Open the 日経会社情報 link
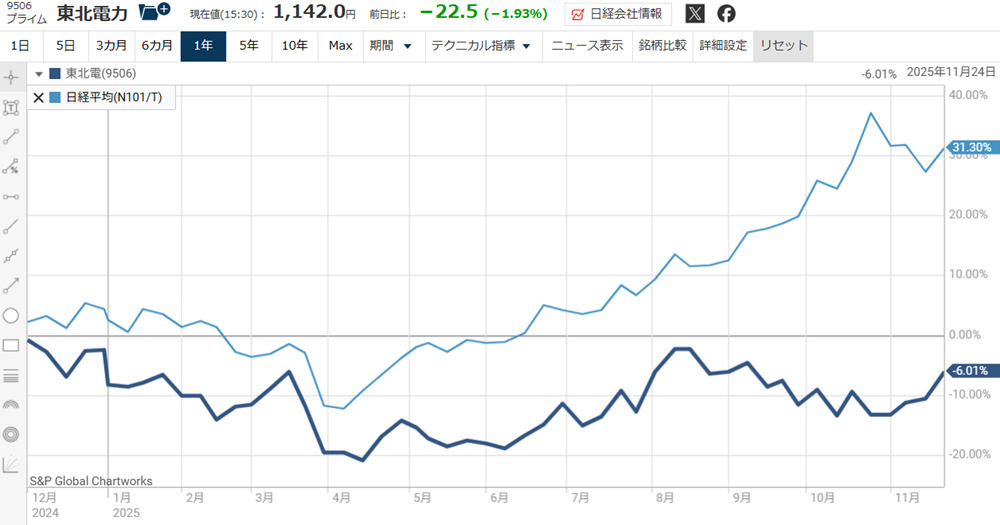This screenshot has height=525, width=1000. pyautogui.click(x=618, y=14)
